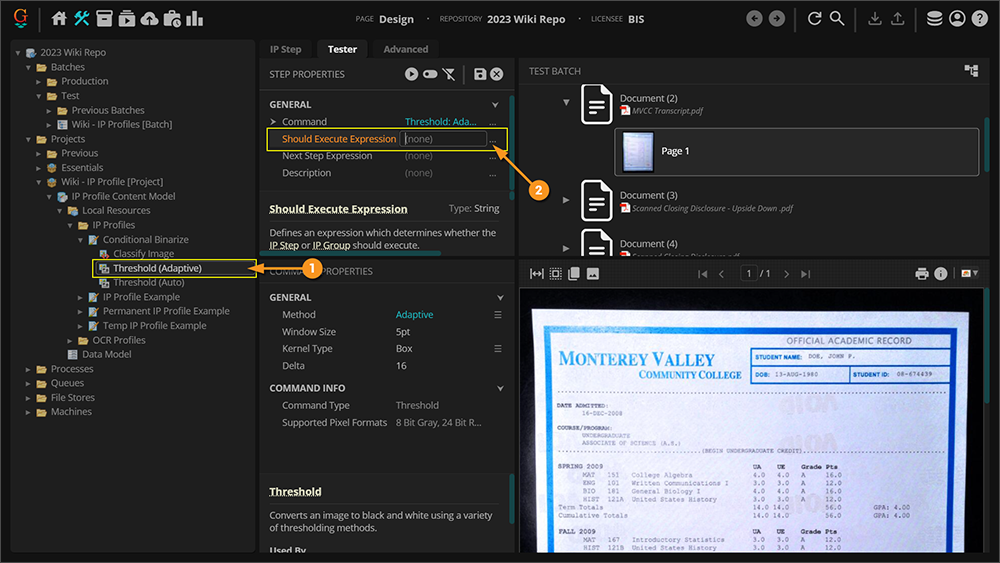Open the briefcase with clock icon
Image resolution: width=1000 pixels, height=563 pixels.
point(172,18)
